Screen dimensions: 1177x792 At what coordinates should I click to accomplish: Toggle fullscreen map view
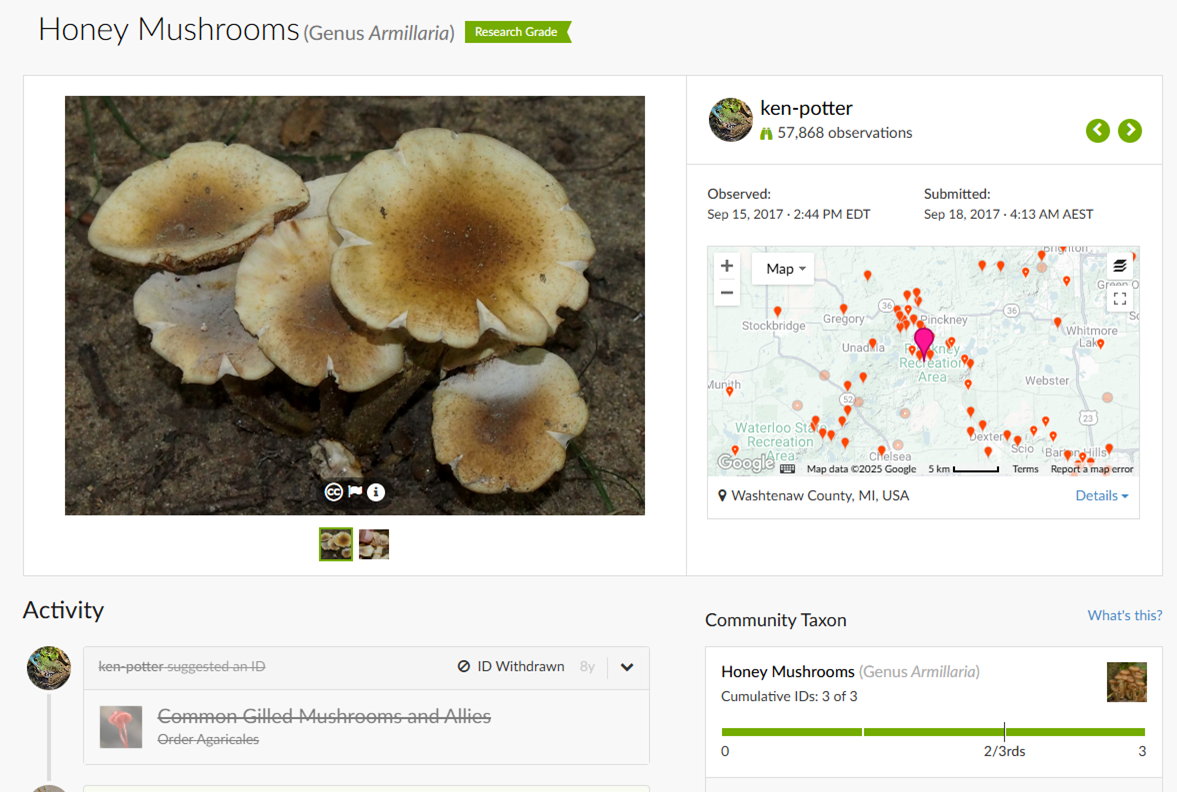(x=1119, y=298)
